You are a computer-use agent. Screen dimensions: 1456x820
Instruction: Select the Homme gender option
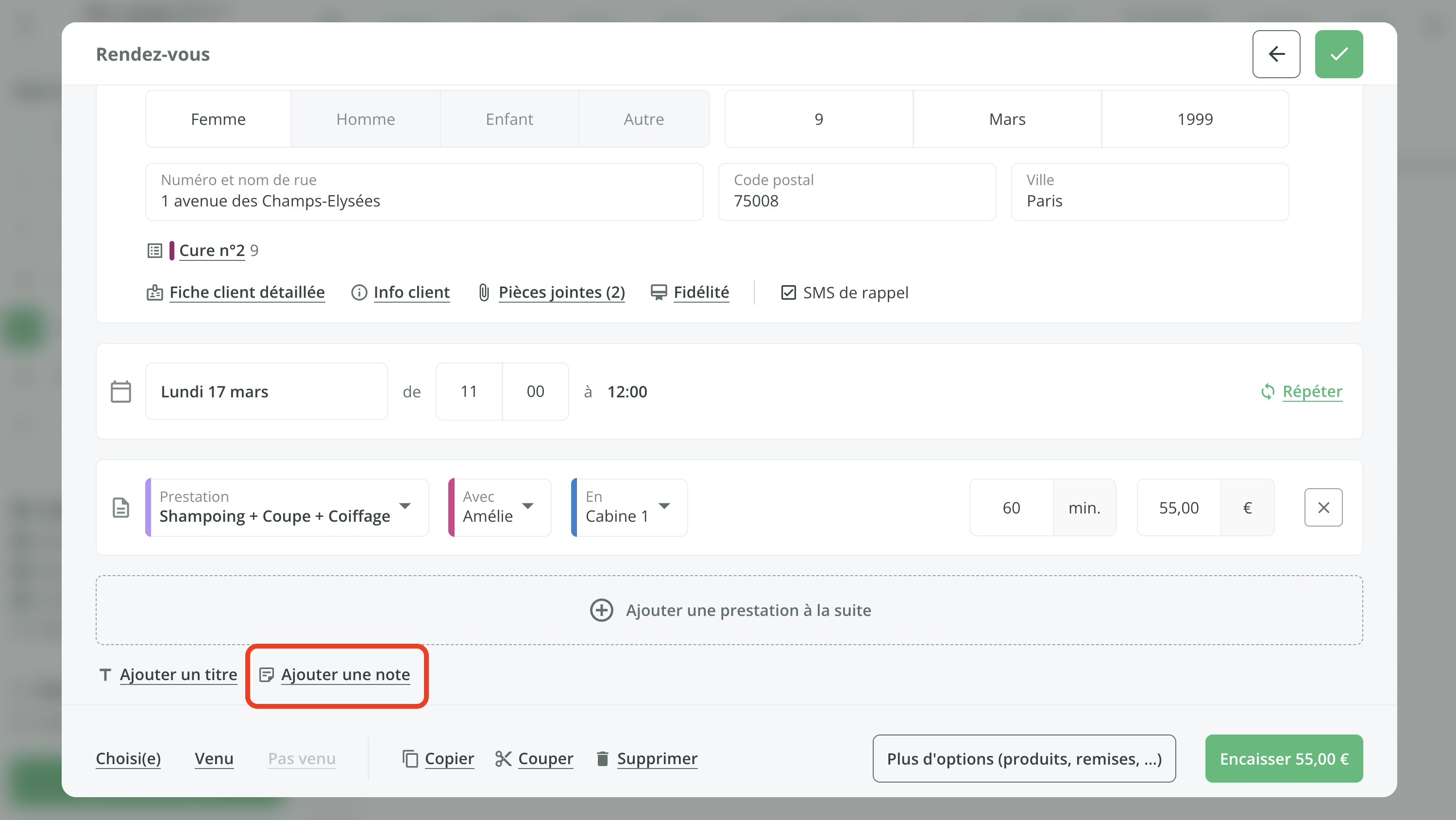click(x=365, y=119)
